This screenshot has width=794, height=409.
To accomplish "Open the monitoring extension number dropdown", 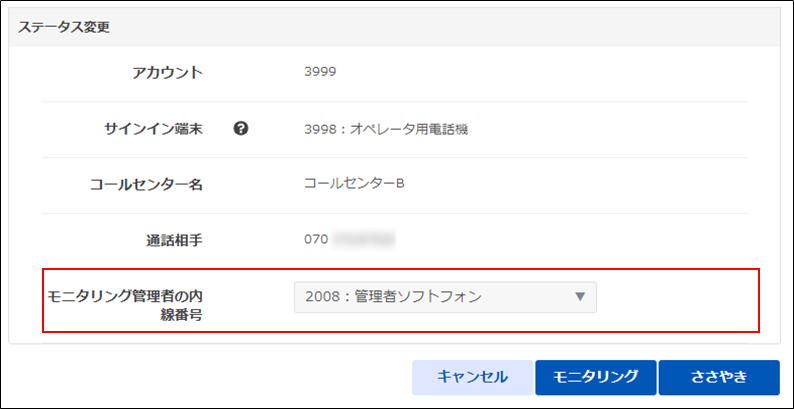I will click(x=445, y=297).
